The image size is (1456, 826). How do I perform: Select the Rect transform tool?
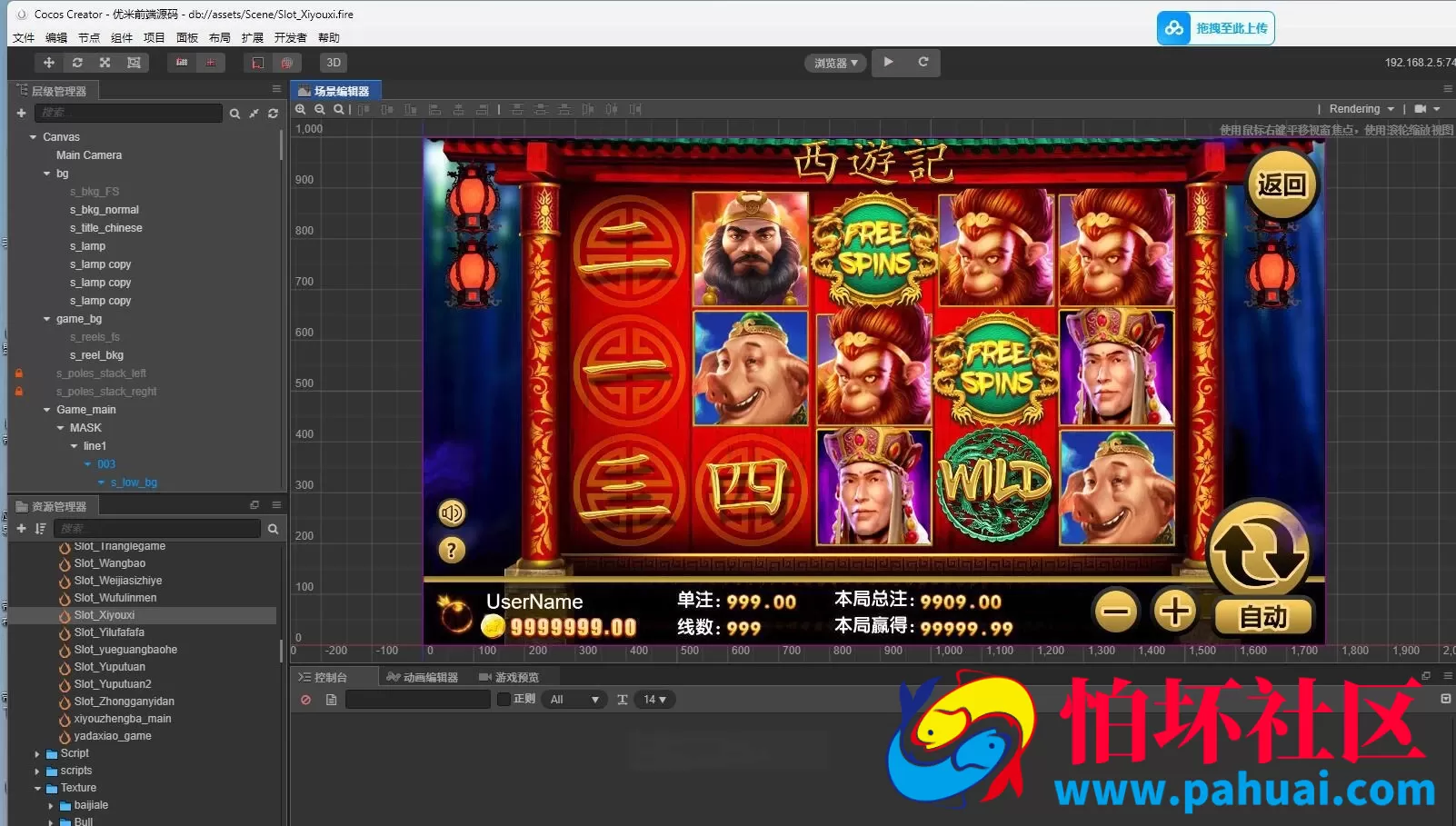pyautogui.click(x=134, y=63)
